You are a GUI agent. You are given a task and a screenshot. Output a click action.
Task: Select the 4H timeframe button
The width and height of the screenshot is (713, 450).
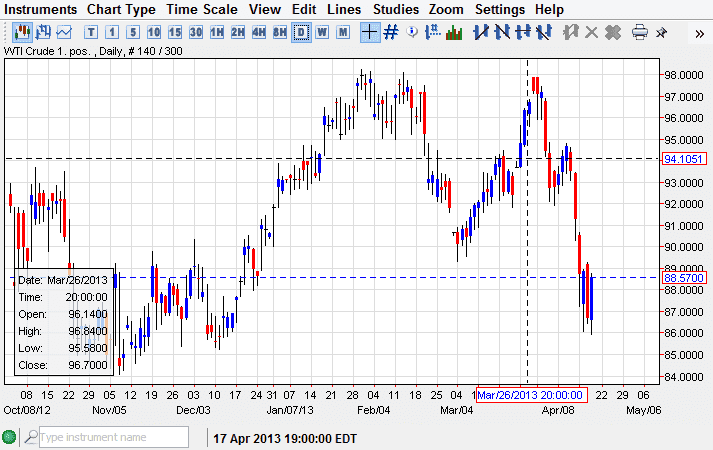[259, 32]
